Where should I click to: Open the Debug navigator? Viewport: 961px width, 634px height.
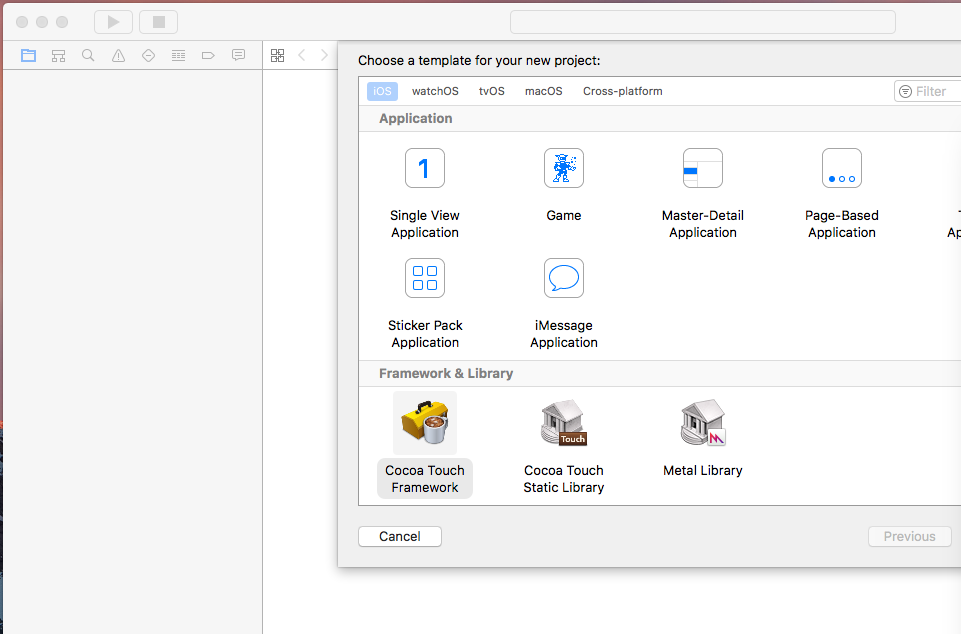178,56
